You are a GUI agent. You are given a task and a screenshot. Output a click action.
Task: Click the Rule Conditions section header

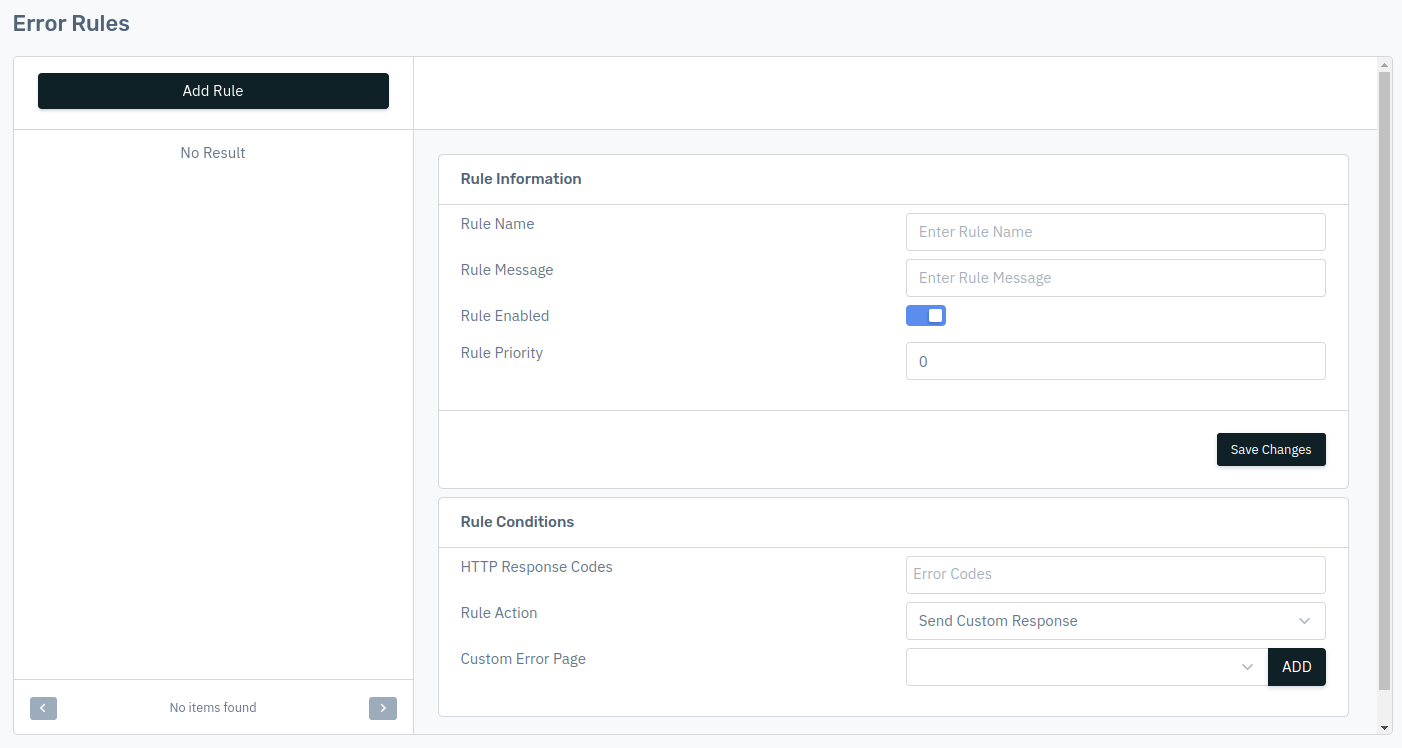coord(517,522)
